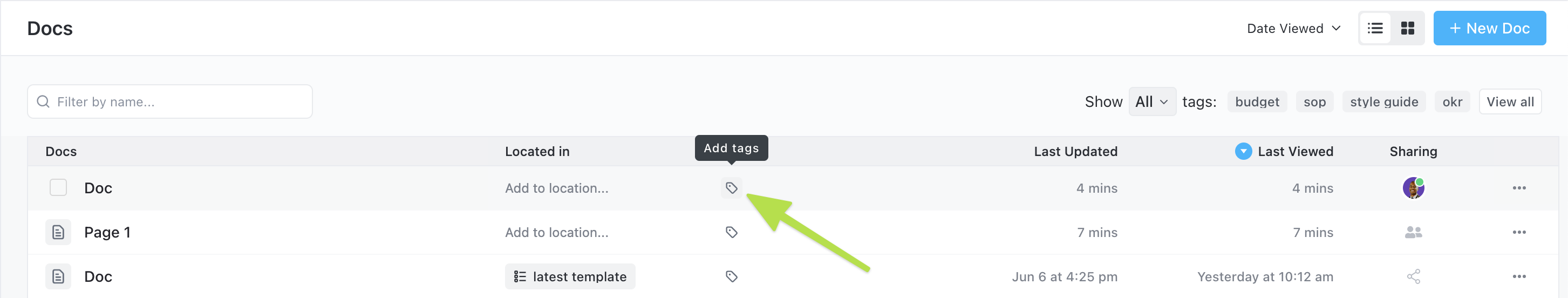The height and width of the screenshot is (298, 1568).
Task: Click the Filter by name search field
Action: [170, 102]
